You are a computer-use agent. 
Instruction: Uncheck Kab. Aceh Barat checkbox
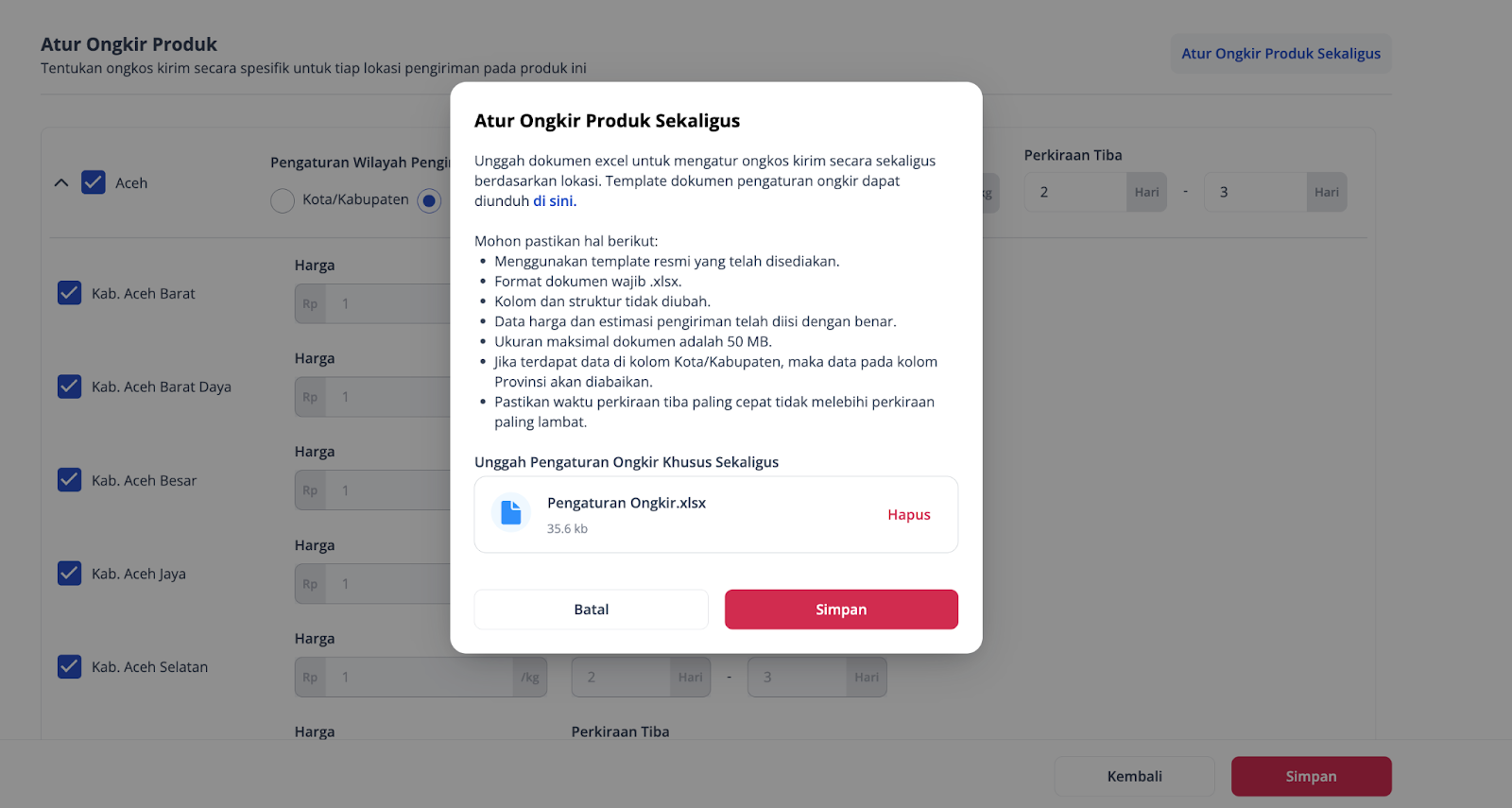pos(70,293)
